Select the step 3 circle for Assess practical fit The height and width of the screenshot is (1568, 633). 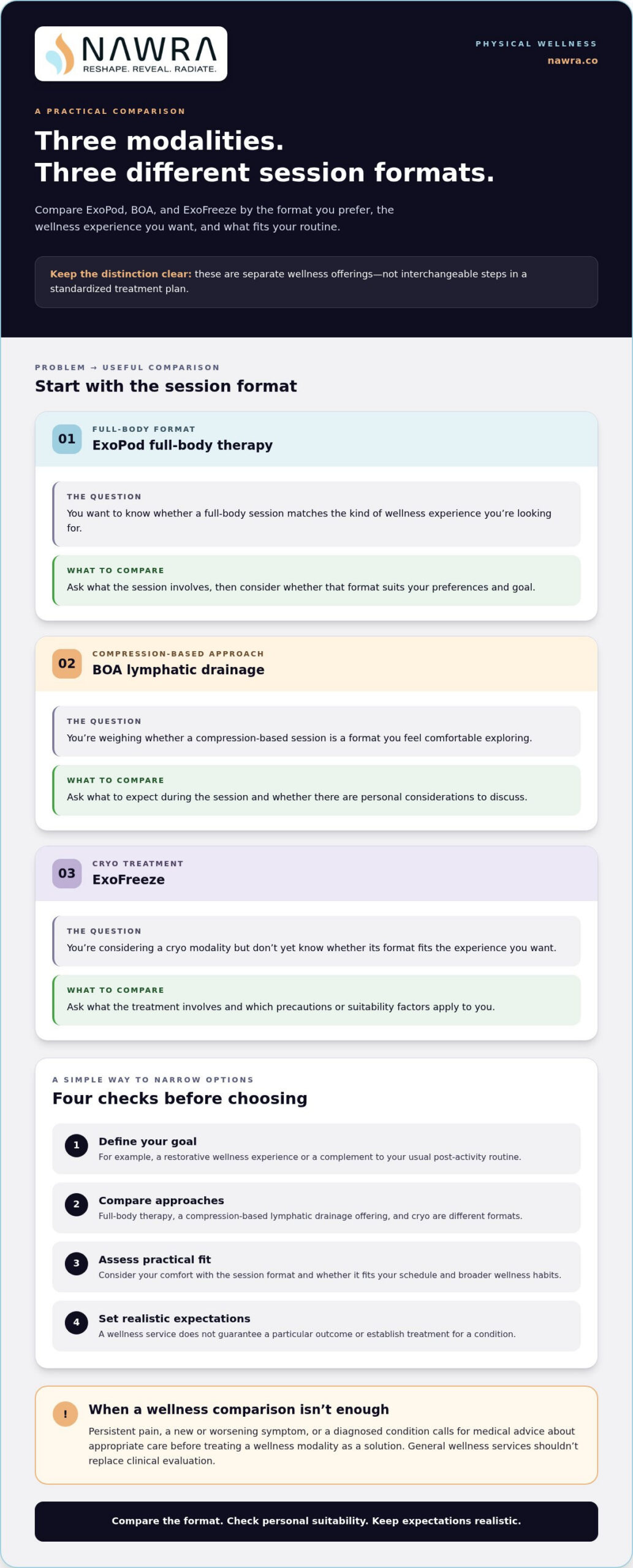(77, 1263)
